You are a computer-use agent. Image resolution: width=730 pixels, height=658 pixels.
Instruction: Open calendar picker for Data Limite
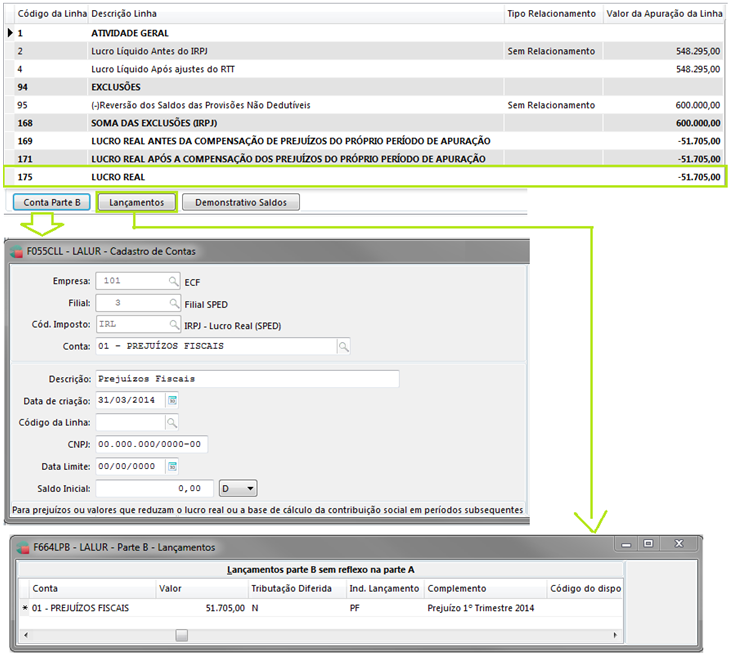coord(172,466)
